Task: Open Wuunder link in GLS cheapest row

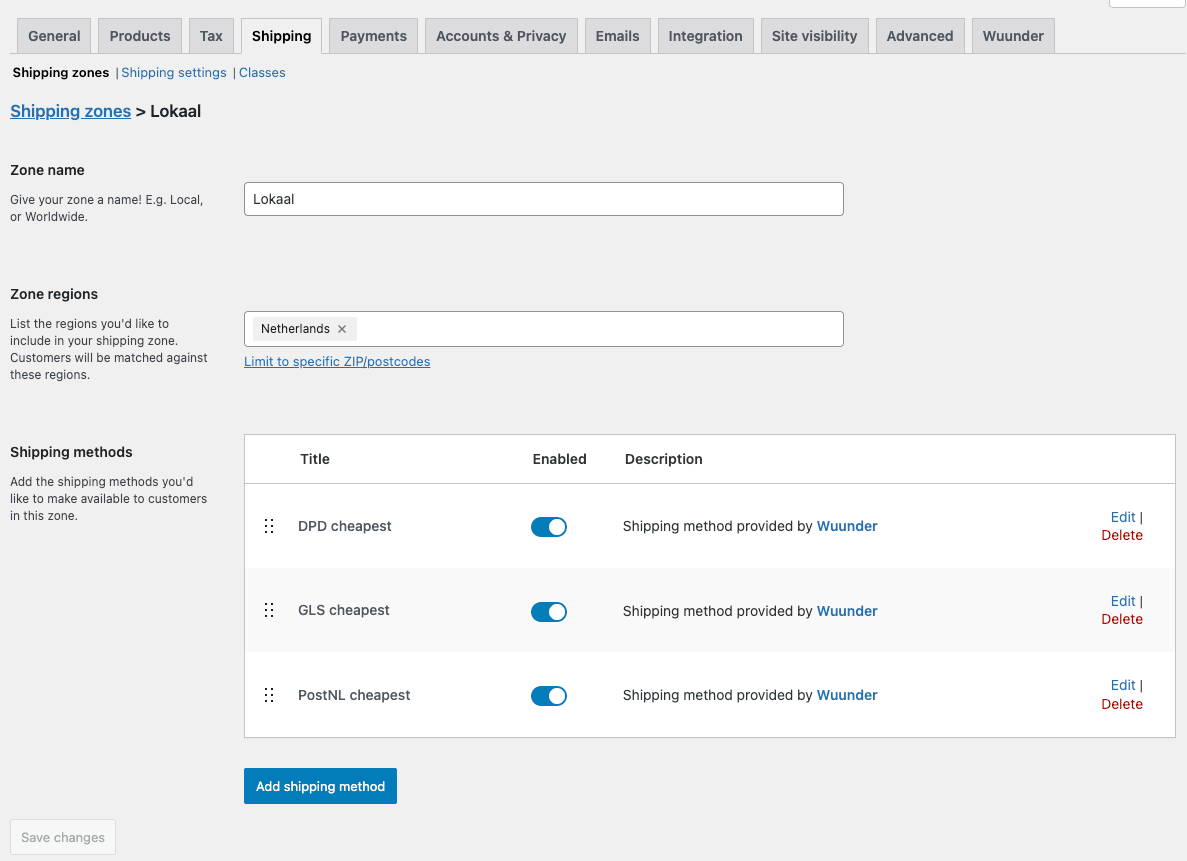Action: coord(847,611)
